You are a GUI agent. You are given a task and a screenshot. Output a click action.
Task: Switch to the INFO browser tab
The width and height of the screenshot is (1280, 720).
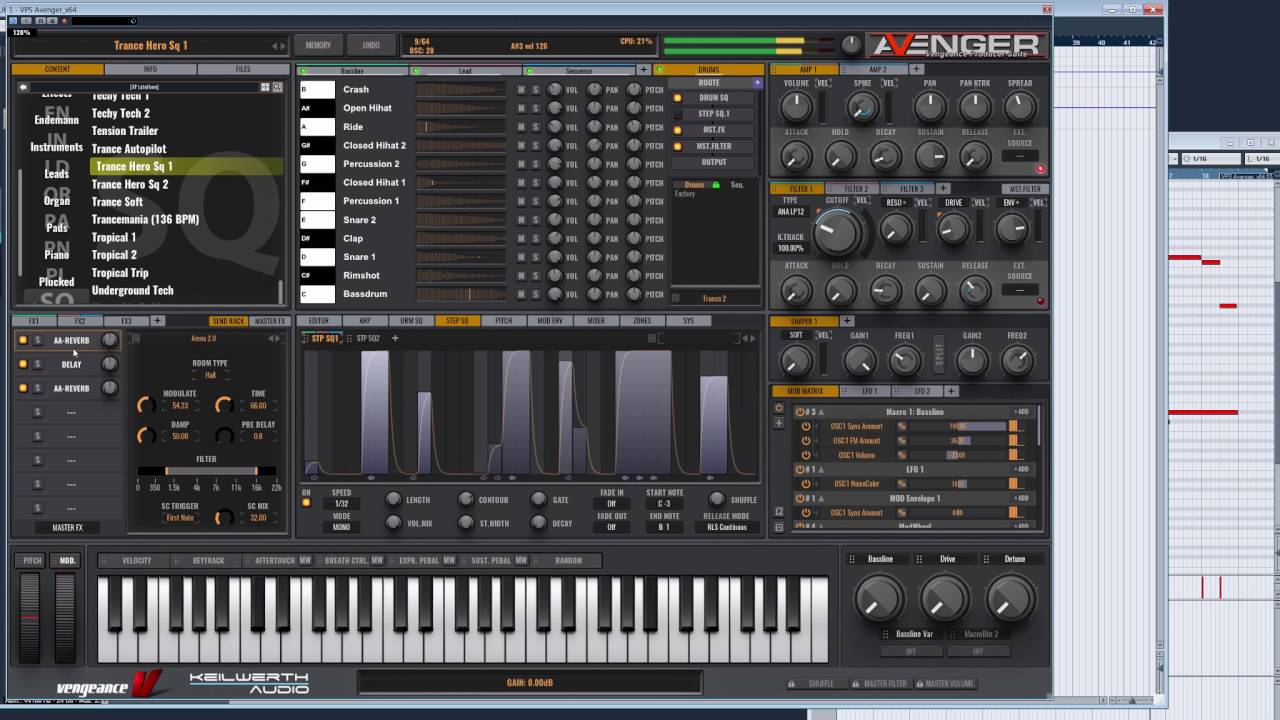[150, 69]
